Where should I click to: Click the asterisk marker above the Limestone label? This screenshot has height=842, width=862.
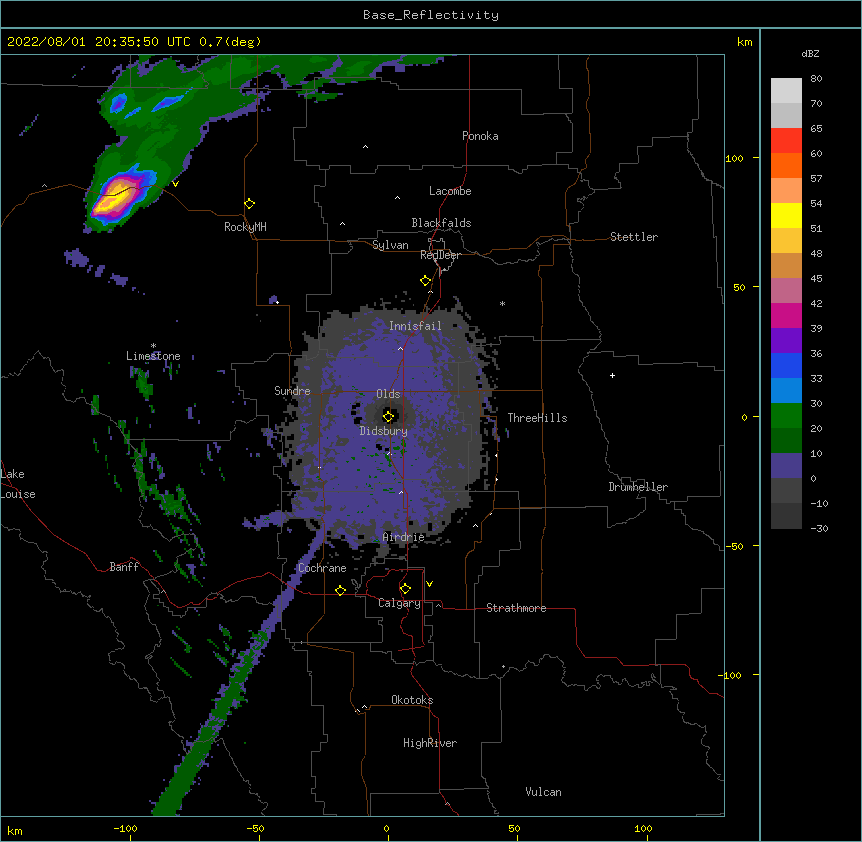[153, 346]
